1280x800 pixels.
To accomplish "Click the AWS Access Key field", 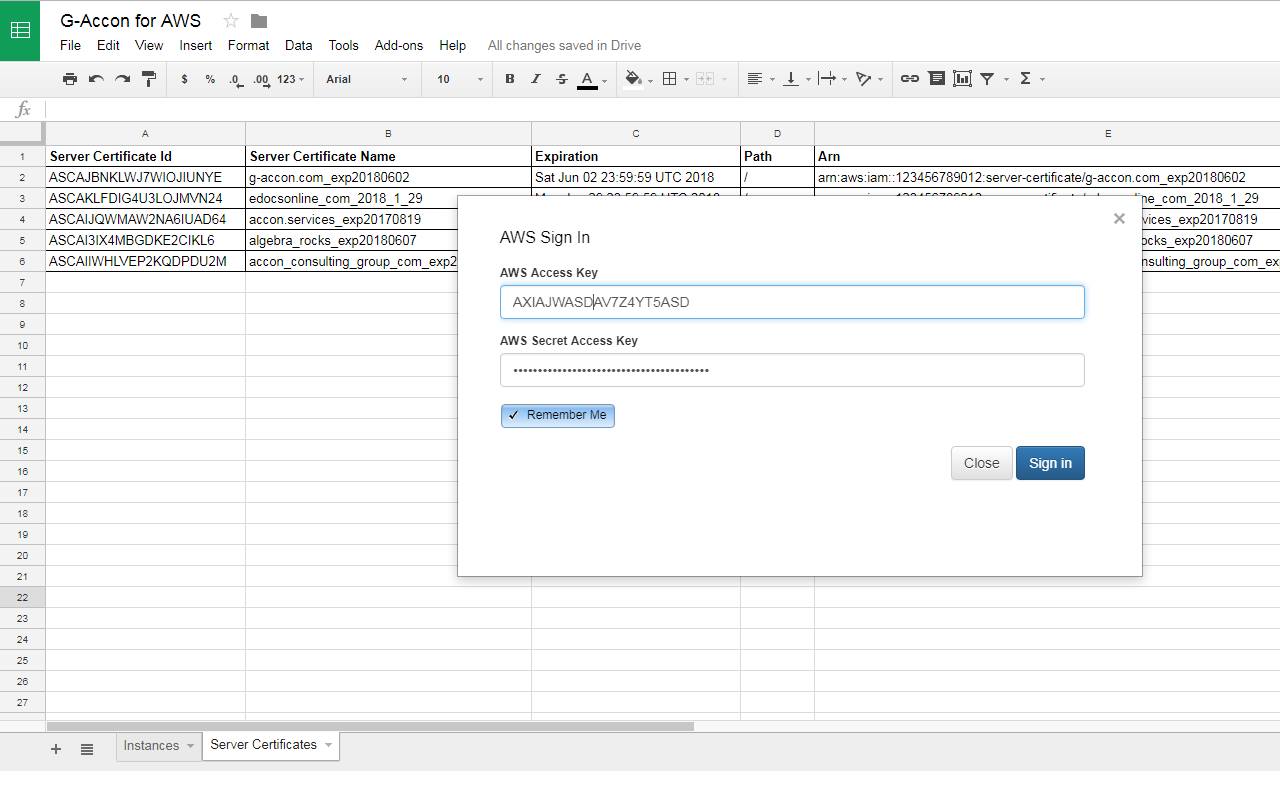I will pyautogui.click(x=792, y=302).
